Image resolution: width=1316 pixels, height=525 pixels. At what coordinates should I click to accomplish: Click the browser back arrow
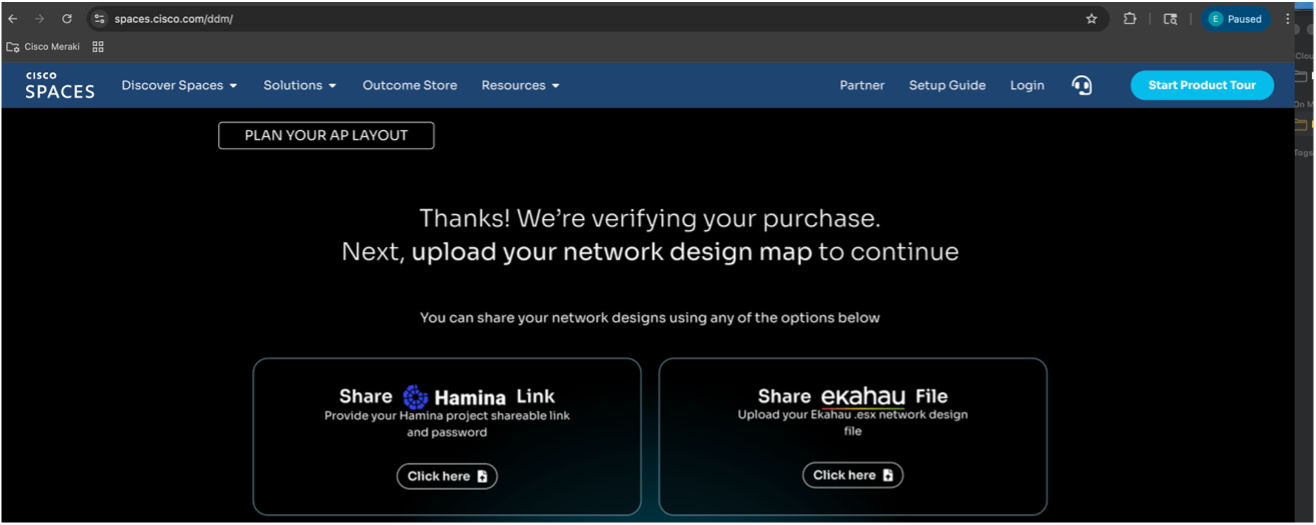click(13, 19)
